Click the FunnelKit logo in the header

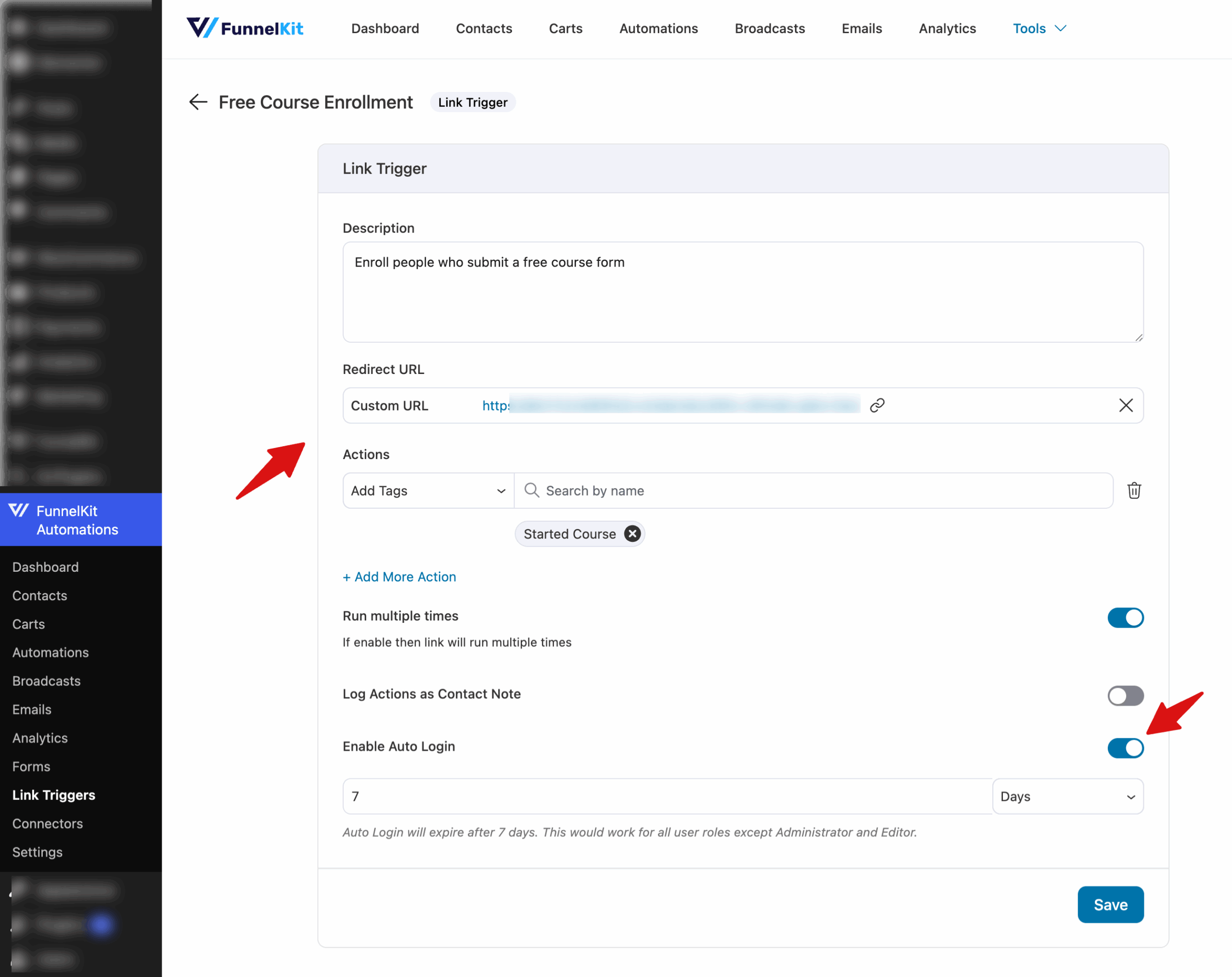point(244,28)
